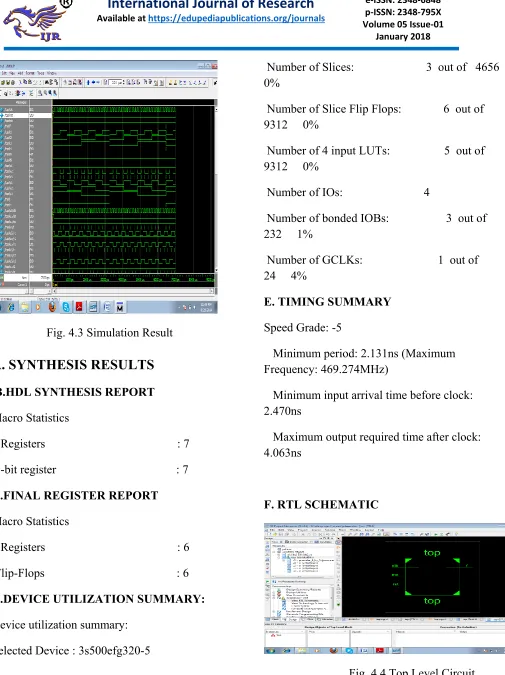The image size is (505, 675).
Task: Click the Number of Slice Flip Flops line
Action: click(374, 116)
